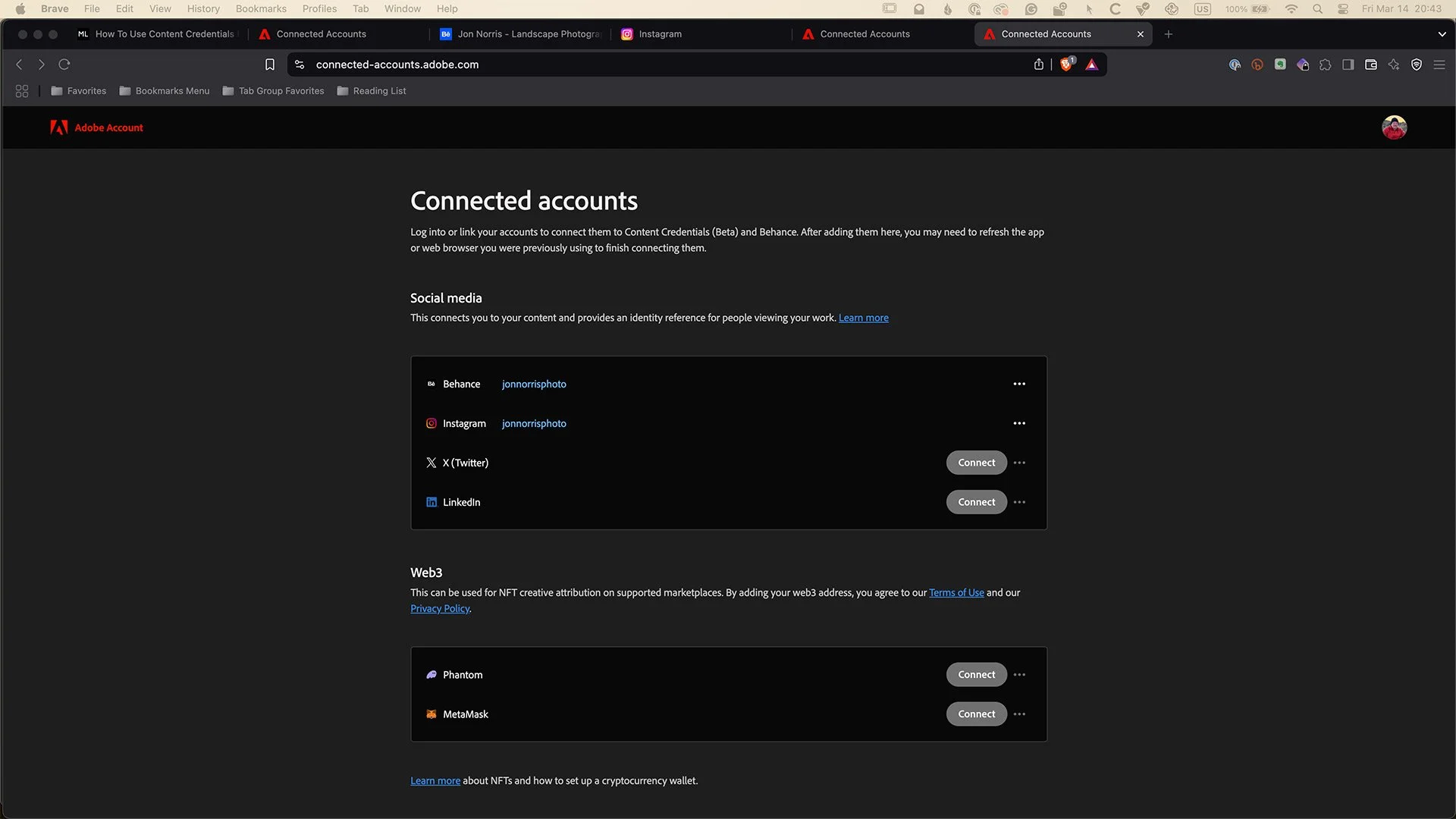
Task: Open the Bookmarks menu bar item
Action: coord(261,8)
